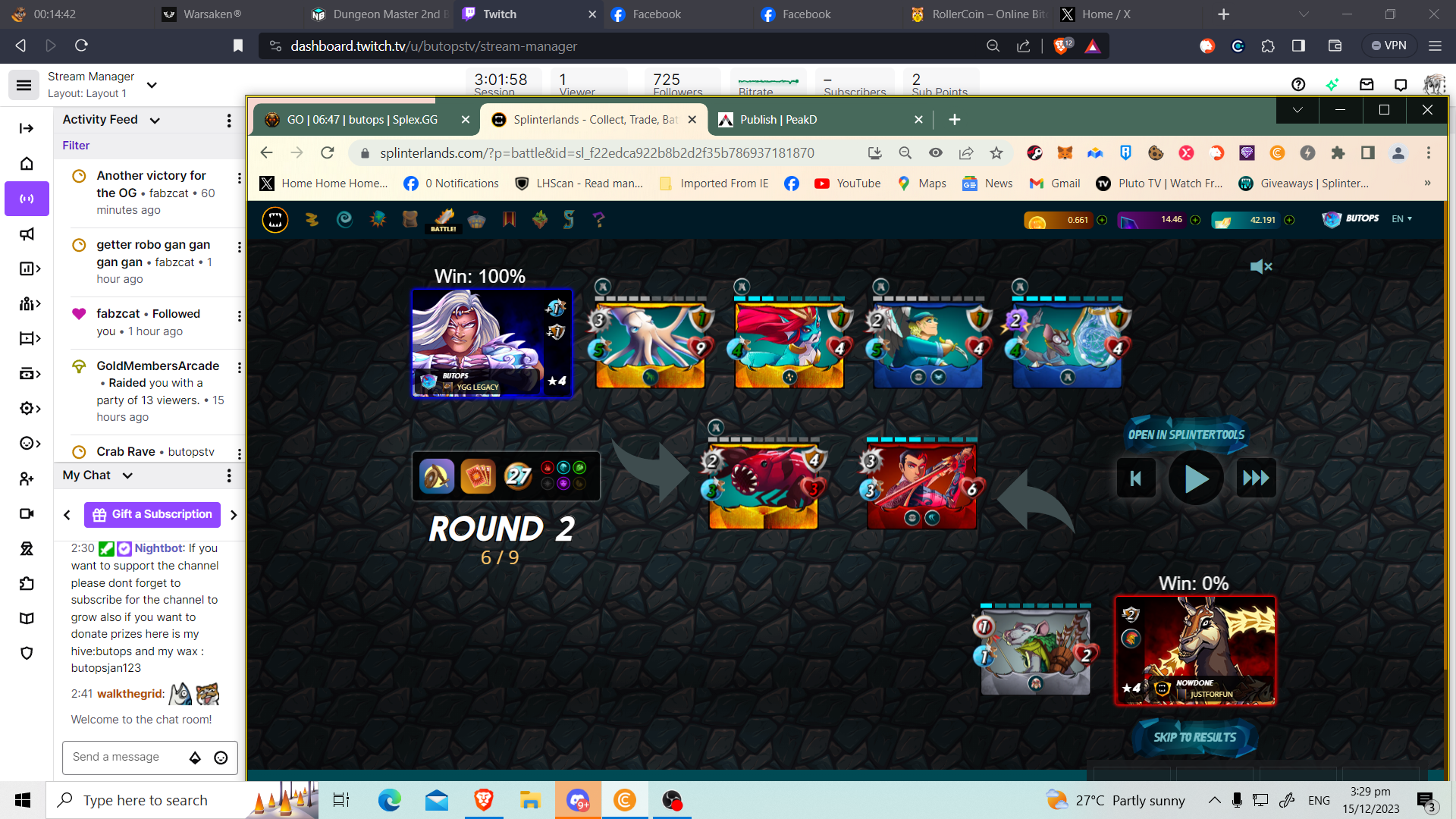Open Twitch dashboard help question icon
Viewport: 1456px width, 819px height.
coord(1298,85)
